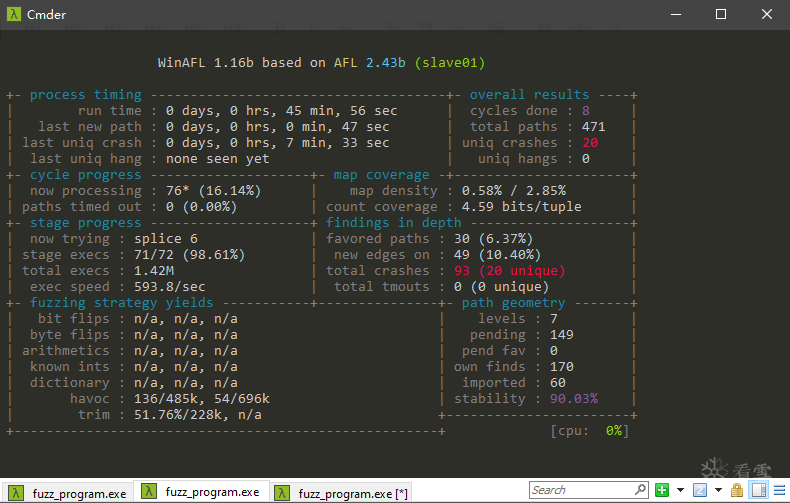This screenshot has height=503, width=790.
Task: Click the Cmder lambda title bar icon
Action: [14, 14]
